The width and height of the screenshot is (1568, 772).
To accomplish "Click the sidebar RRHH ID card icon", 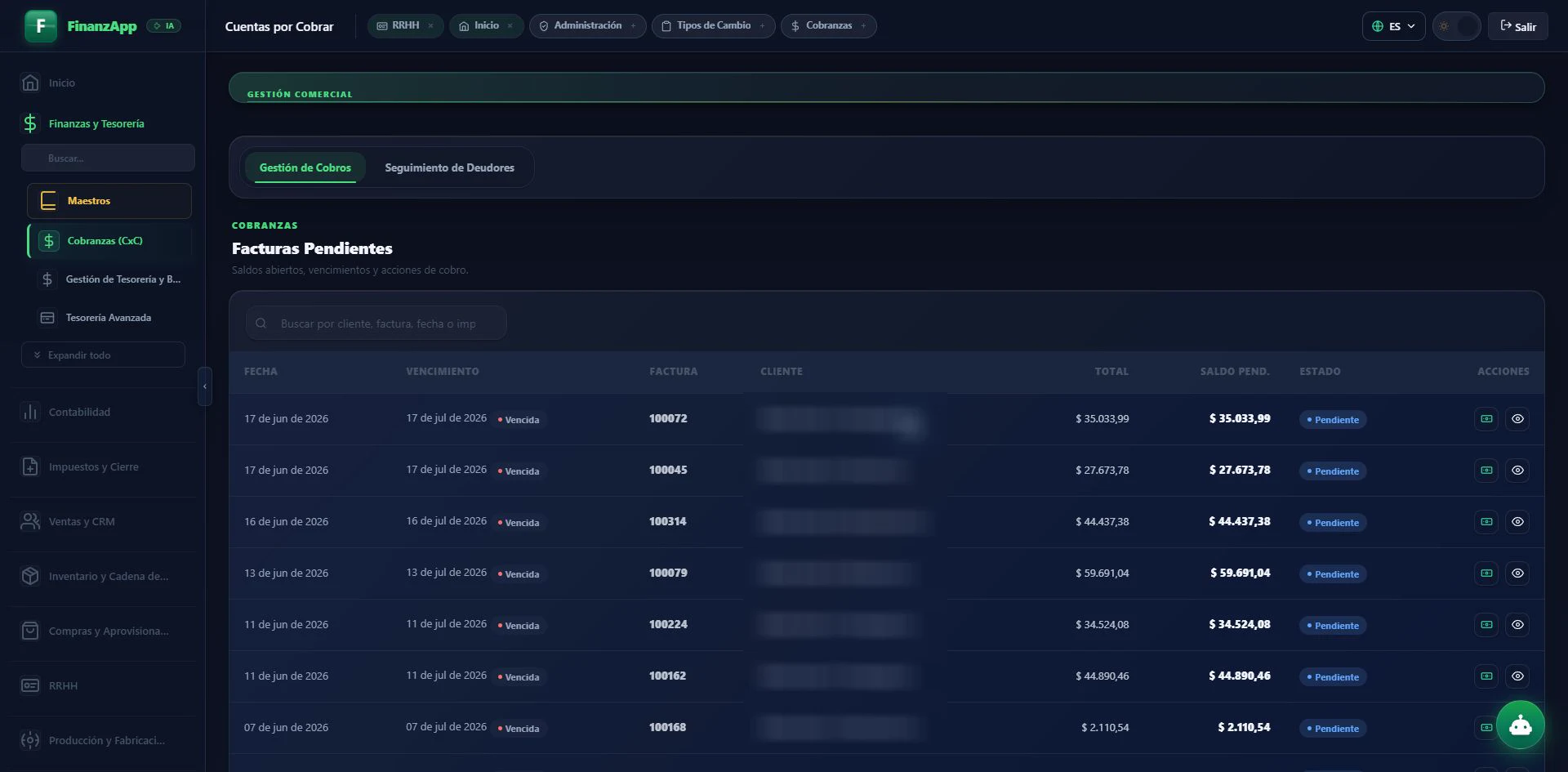I will tap(30, 685).
